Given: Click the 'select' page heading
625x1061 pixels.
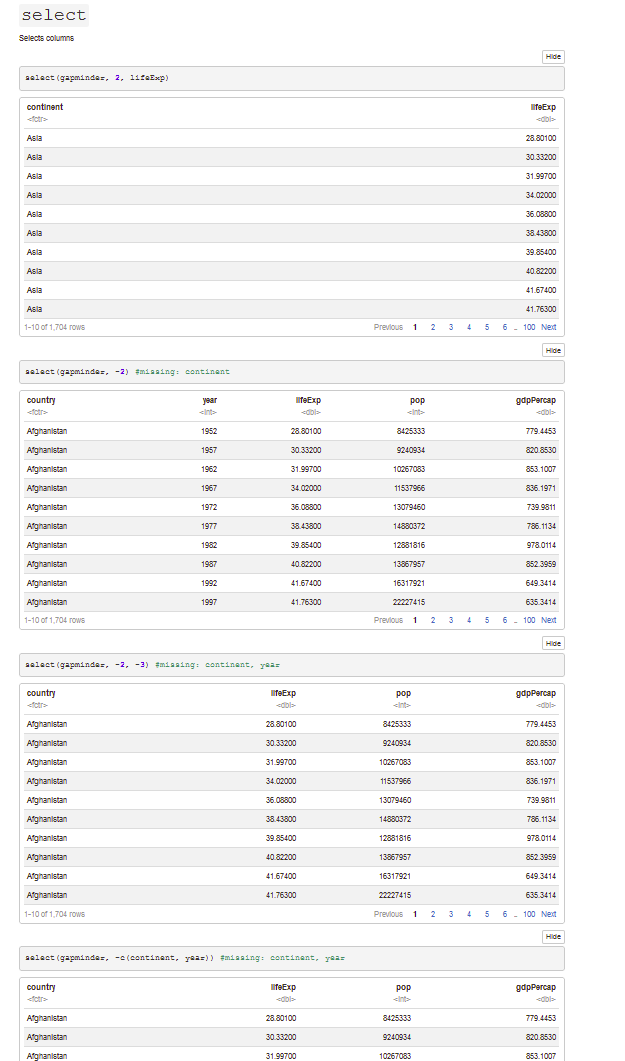Looking at the screenshot, I should [53, 15].
